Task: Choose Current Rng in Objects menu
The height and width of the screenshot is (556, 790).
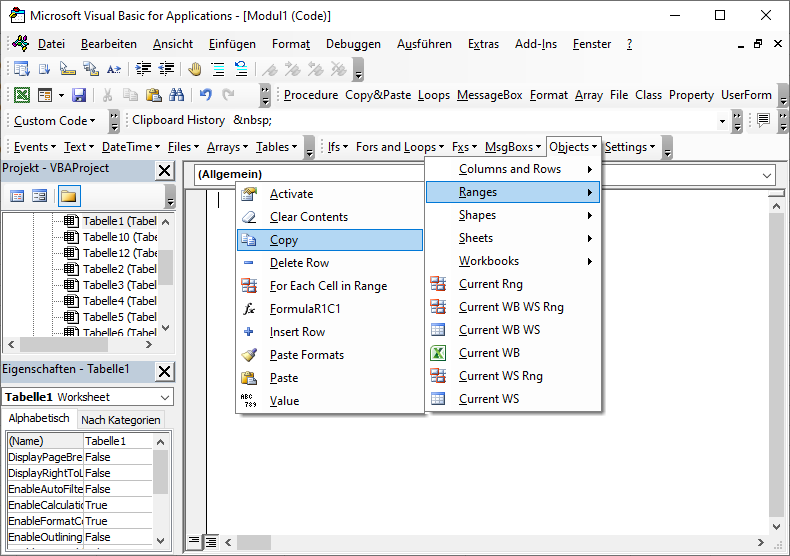Action: coord(513,284)
